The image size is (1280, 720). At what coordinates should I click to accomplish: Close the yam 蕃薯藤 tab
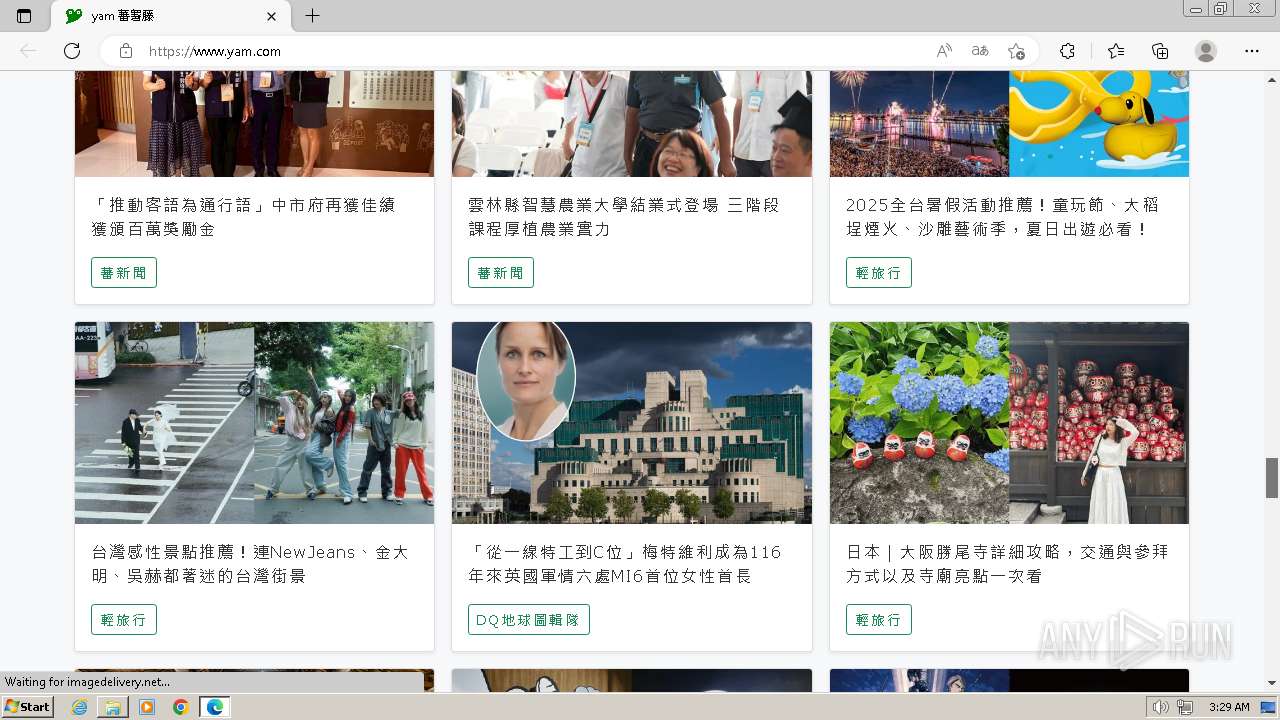[271, 16]
